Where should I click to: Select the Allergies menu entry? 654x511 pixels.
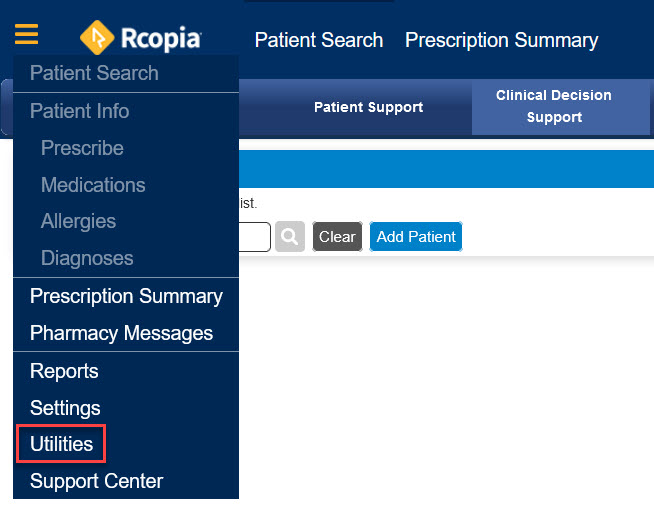[78, 221]
